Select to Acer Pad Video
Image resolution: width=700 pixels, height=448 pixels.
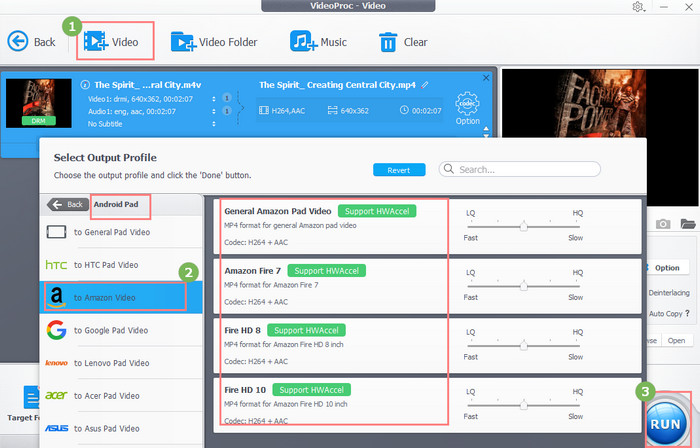[121, 395]
